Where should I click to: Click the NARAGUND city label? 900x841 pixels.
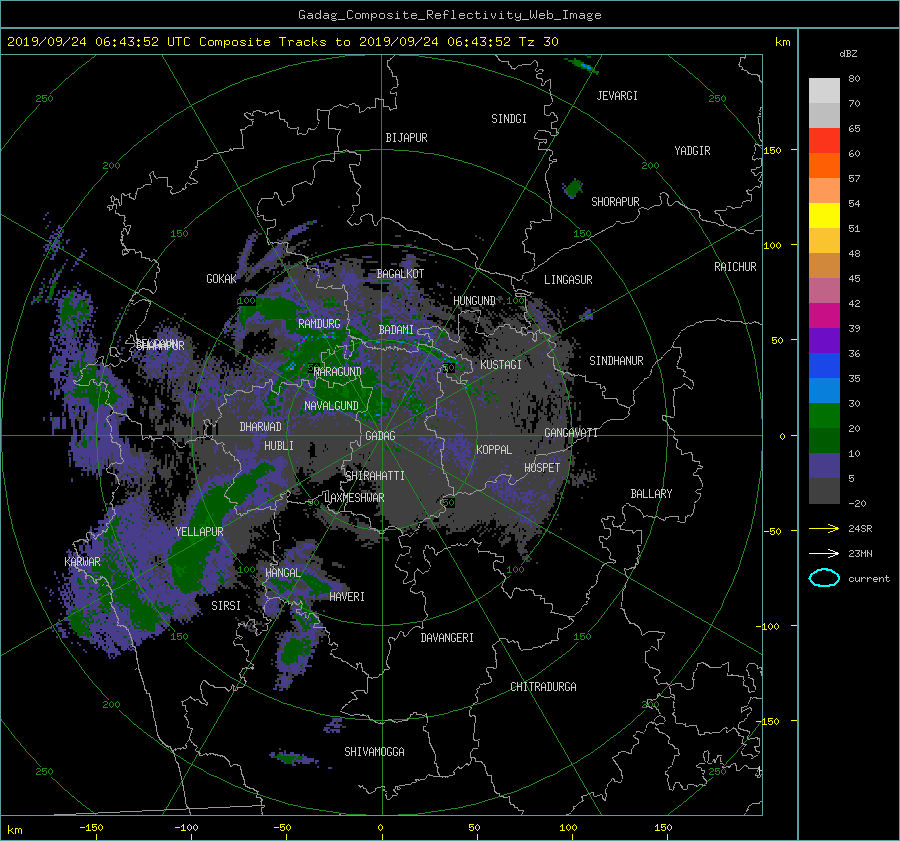338,372
